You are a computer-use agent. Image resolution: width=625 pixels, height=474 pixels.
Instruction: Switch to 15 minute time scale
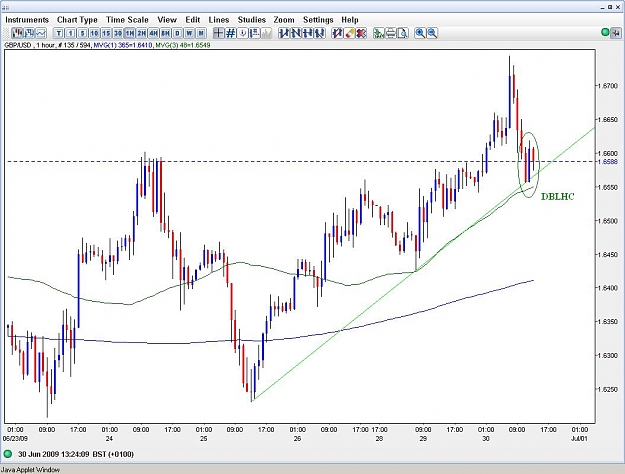pyautogui.click(x=106, y=33)
